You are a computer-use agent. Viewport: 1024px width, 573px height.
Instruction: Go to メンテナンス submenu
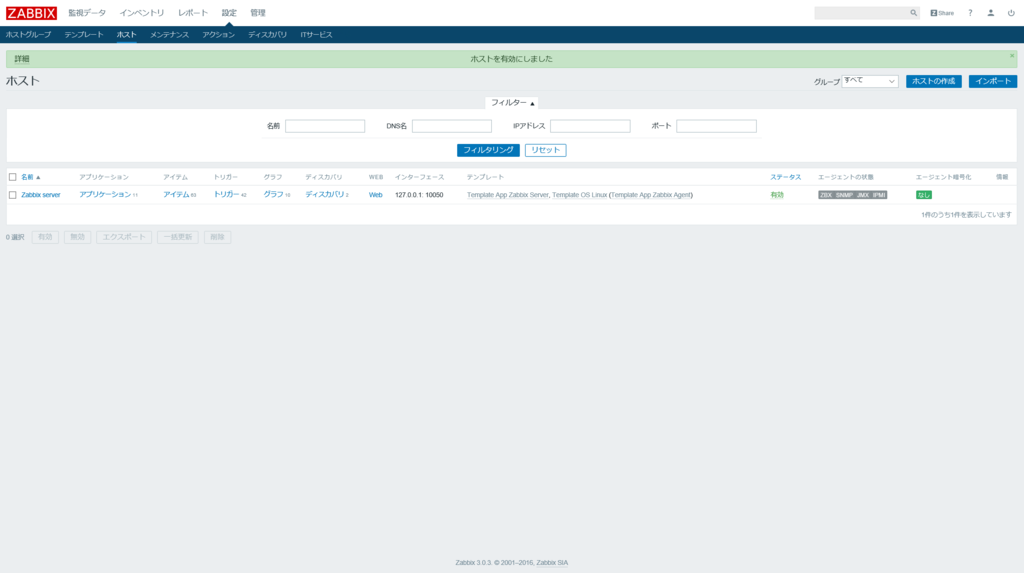click(169, 35)
